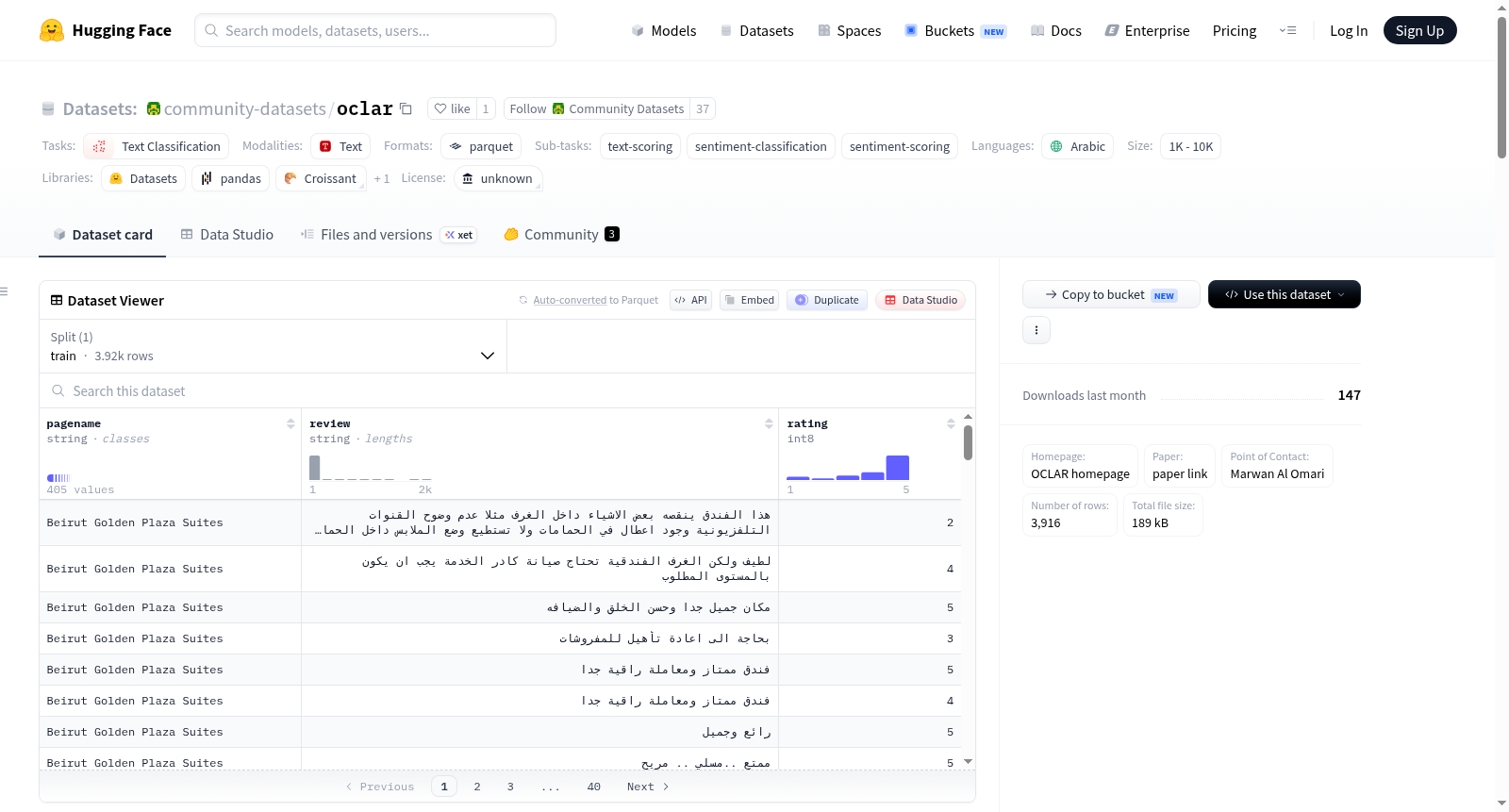The width and height of the screenshot is (1509, 812).
Task: Open the Pricing link
Action: [x=1235, y=30]
